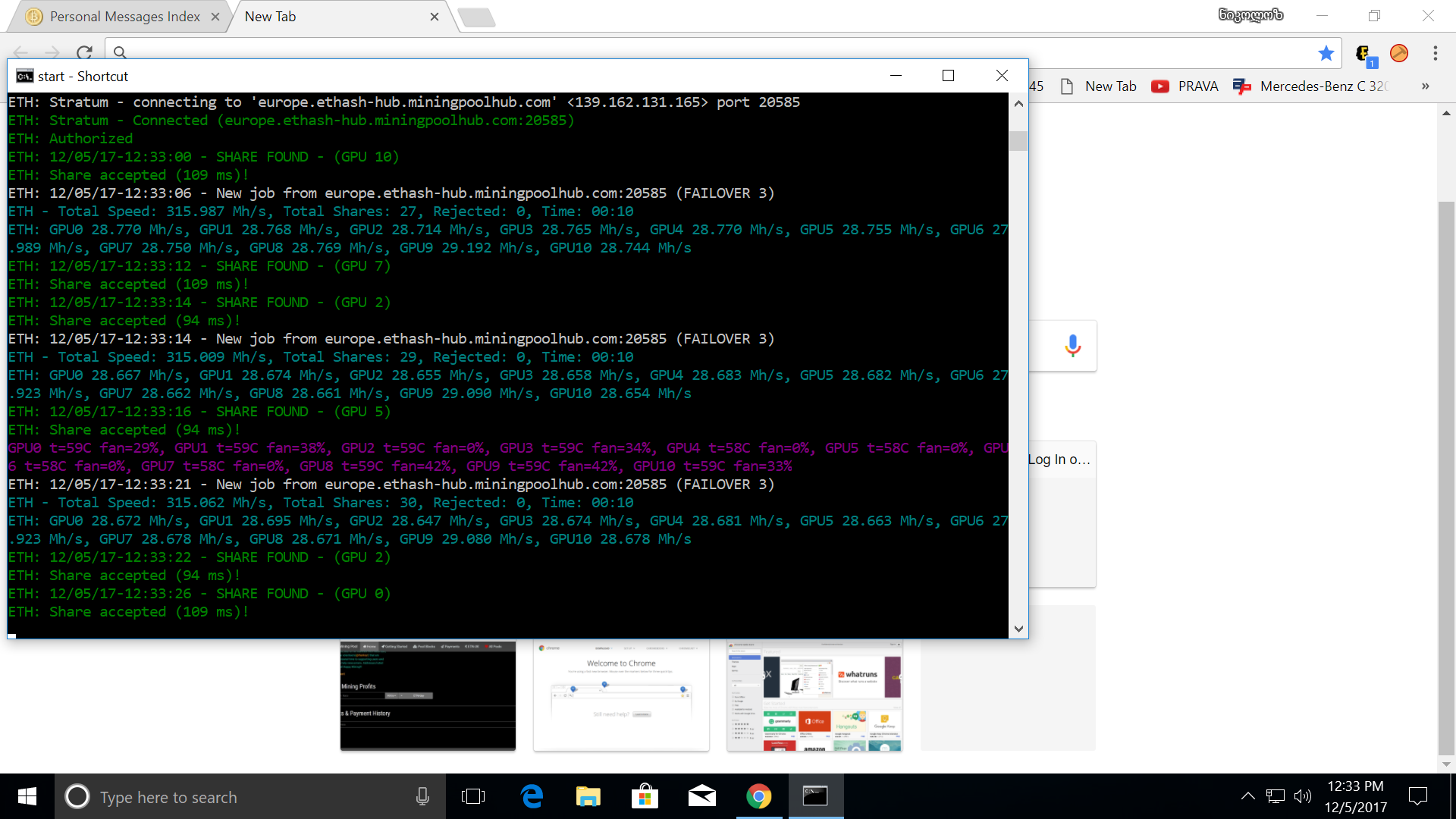Expand the bookmarks overflow chevron

(x=1425, y=86)
